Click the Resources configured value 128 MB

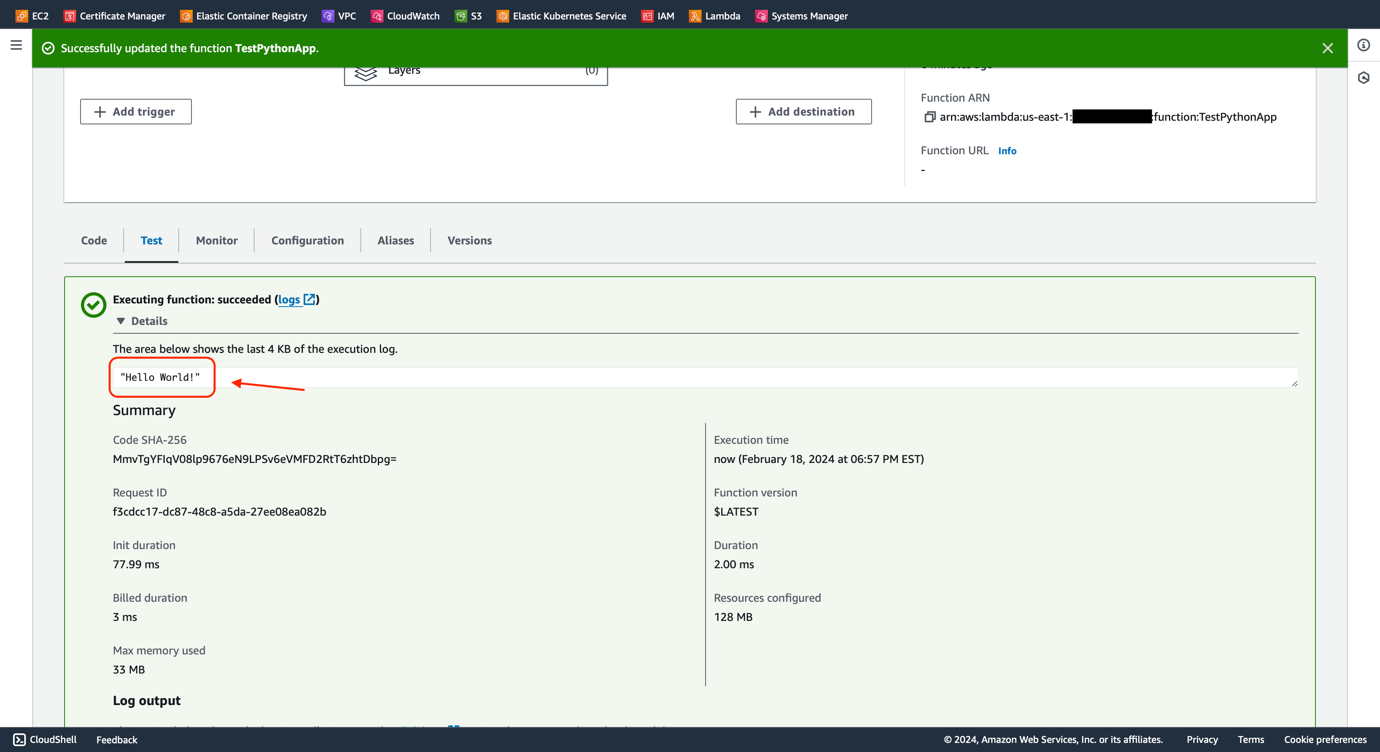tap(733, 617)
